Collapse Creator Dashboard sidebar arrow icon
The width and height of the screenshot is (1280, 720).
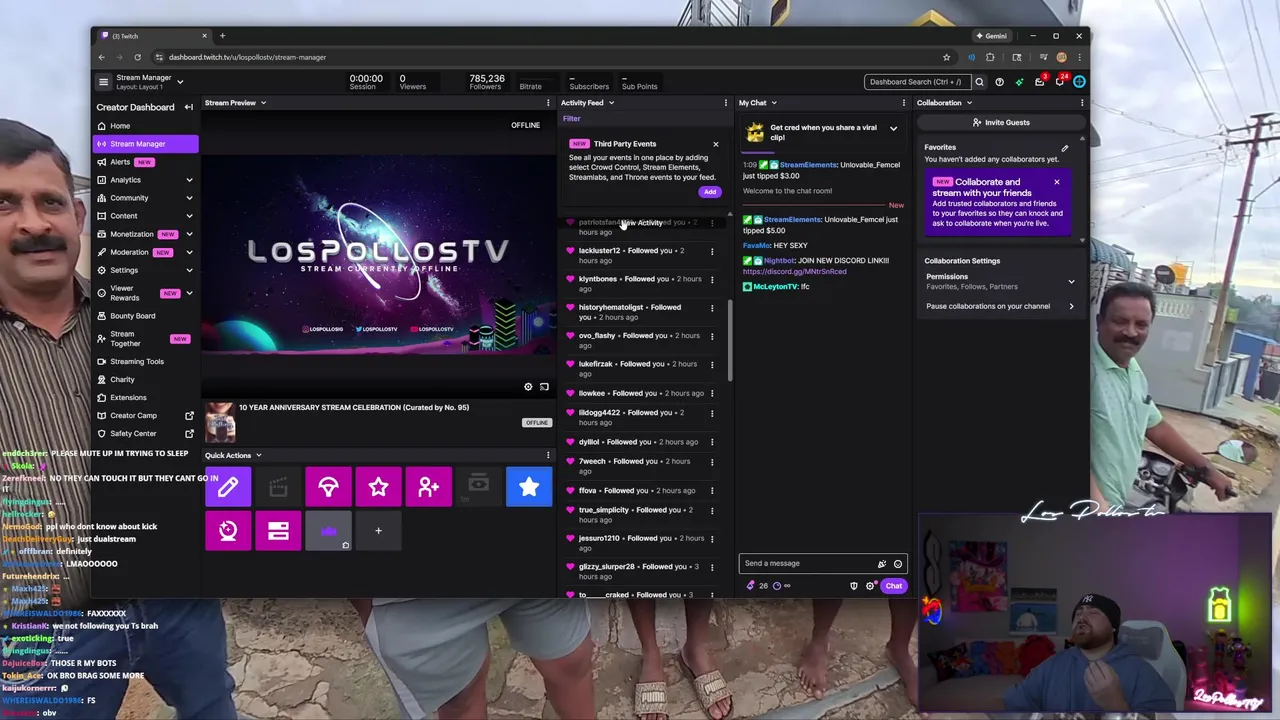pyautogui.click(x=188, y=107)
